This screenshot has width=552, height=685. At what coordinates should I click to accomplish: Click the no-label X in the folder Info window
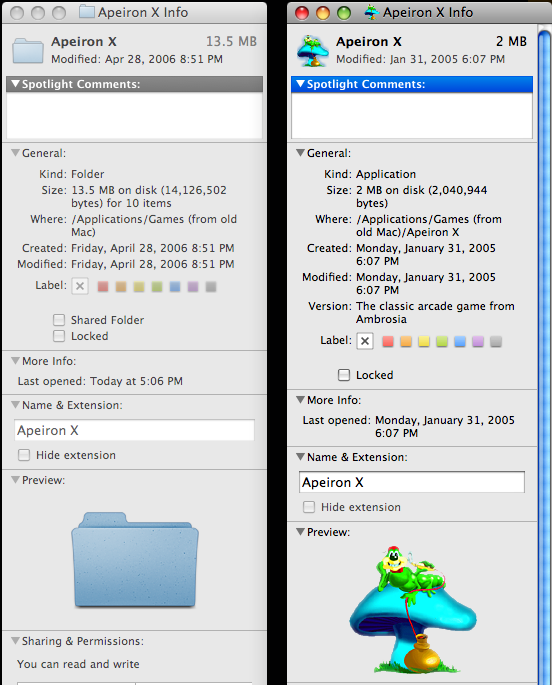coord(80,286)
